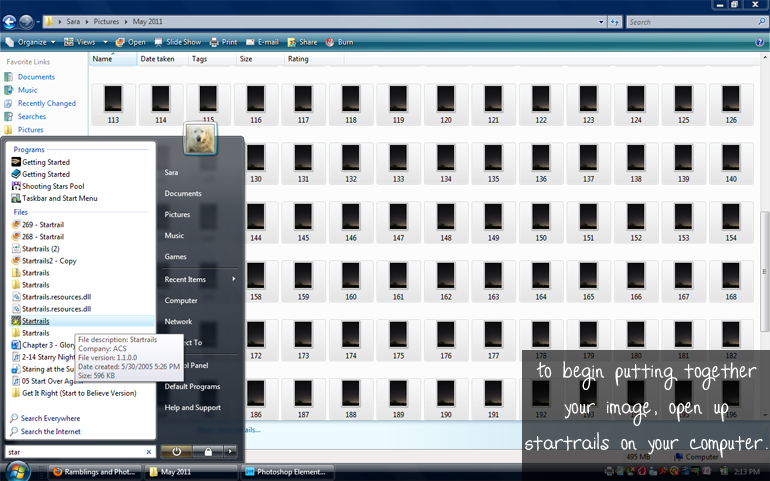The height and width of the screenshot is (481, 770).
Task: Open the recent pages dropdown beside Forward
Action: pyautogui.click(x=38, y=22)
